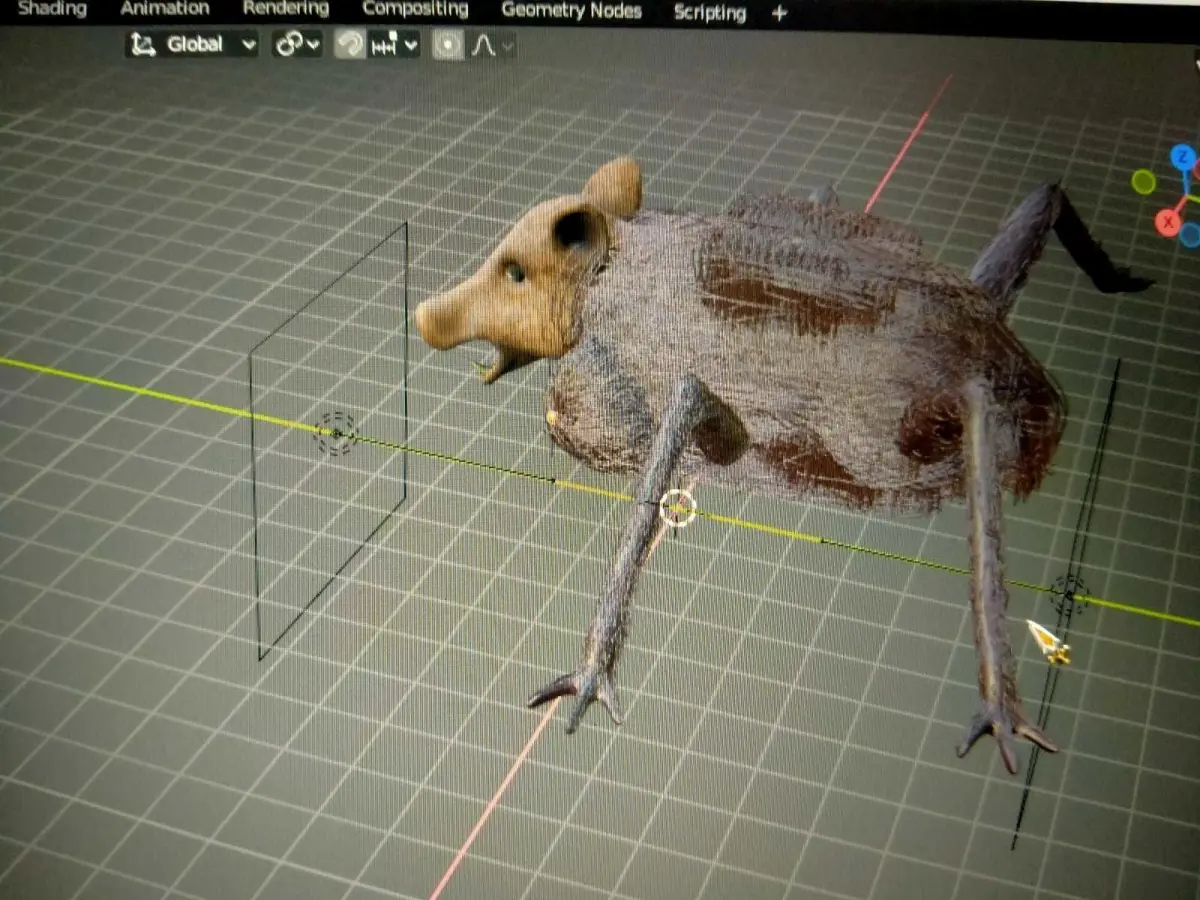This screenshot has height=900, width=1200.
Task: Click the 3D cursor on the axis
Action: [x=677, y=508]
